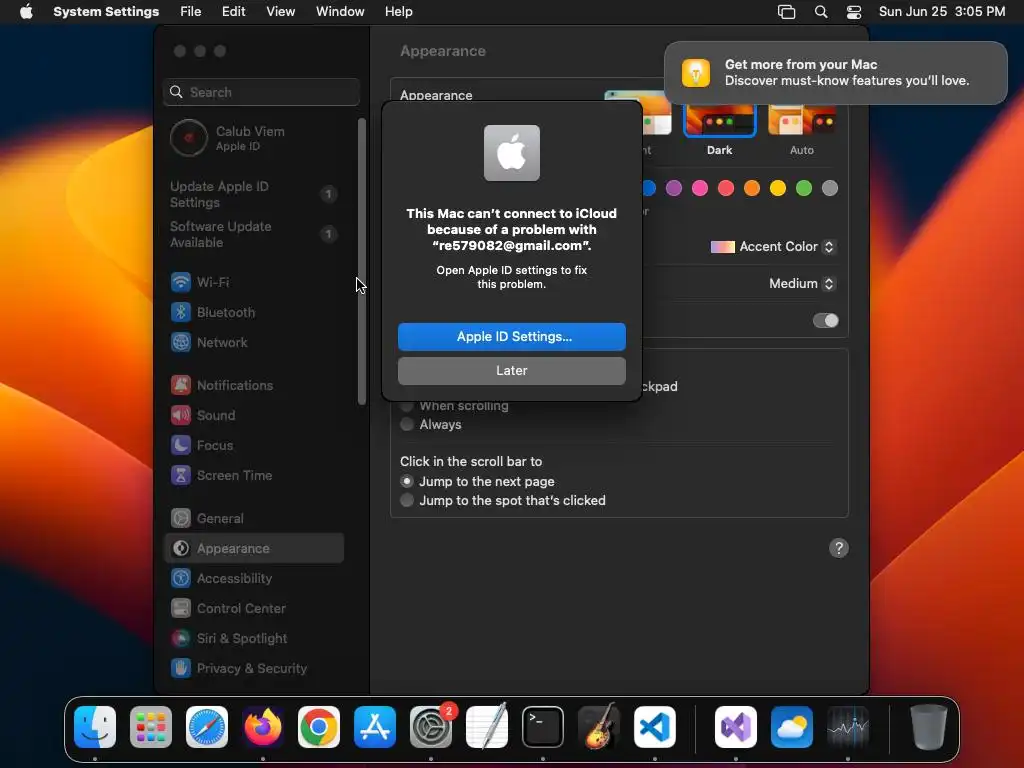
Task: Click System Settings Dock icon
Action: coord(431,727)
